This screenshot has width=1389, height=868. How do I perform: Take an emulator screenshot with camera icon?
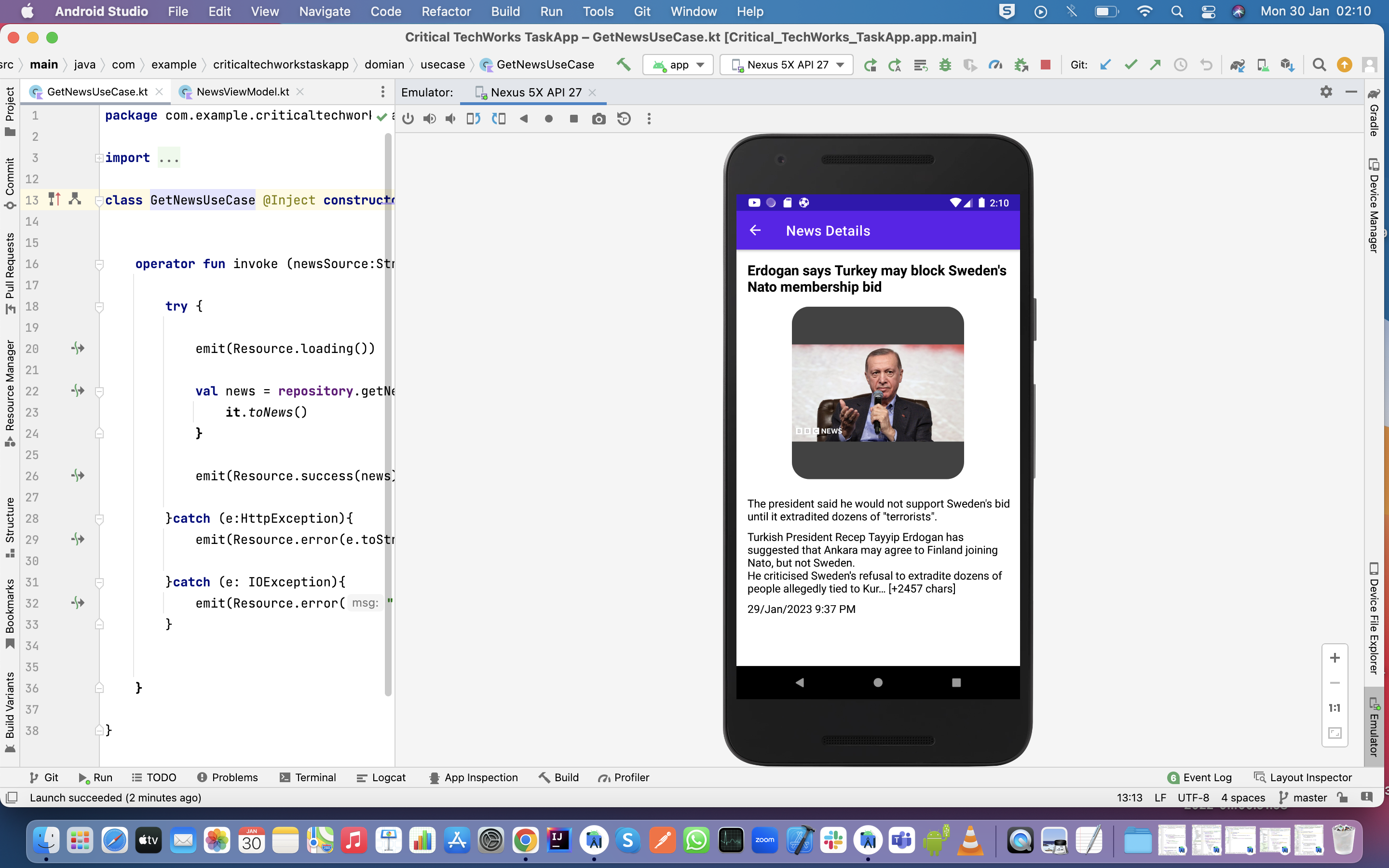tap(599, 119)
